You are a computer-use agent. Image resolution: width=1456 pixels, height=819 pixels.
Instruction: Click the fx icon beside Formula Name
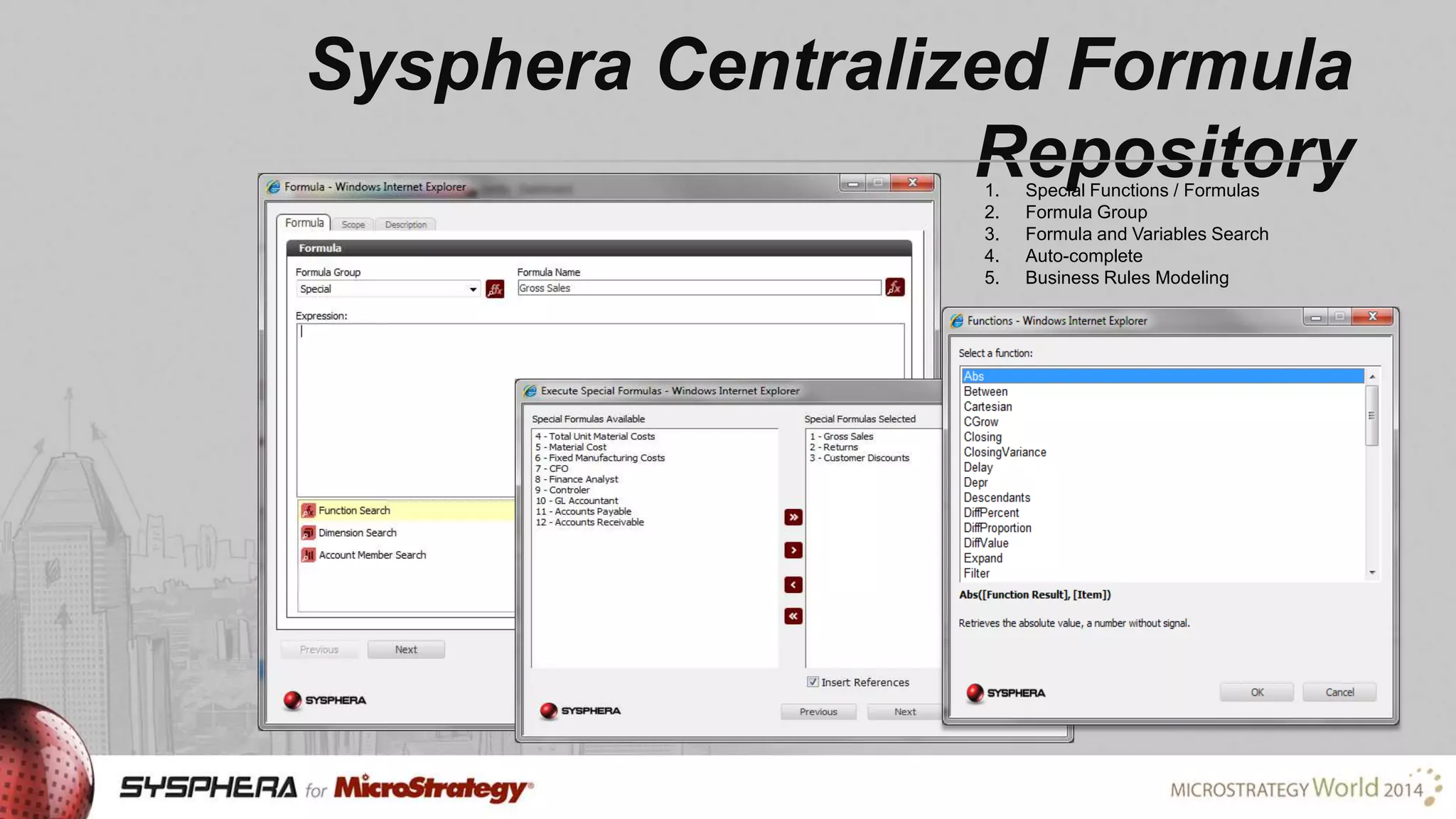(894, 287)
